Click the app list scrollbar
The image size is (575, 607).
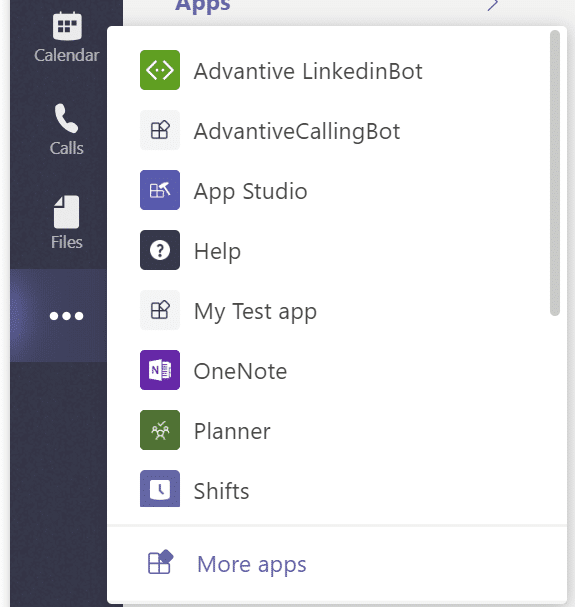[554, 173]
